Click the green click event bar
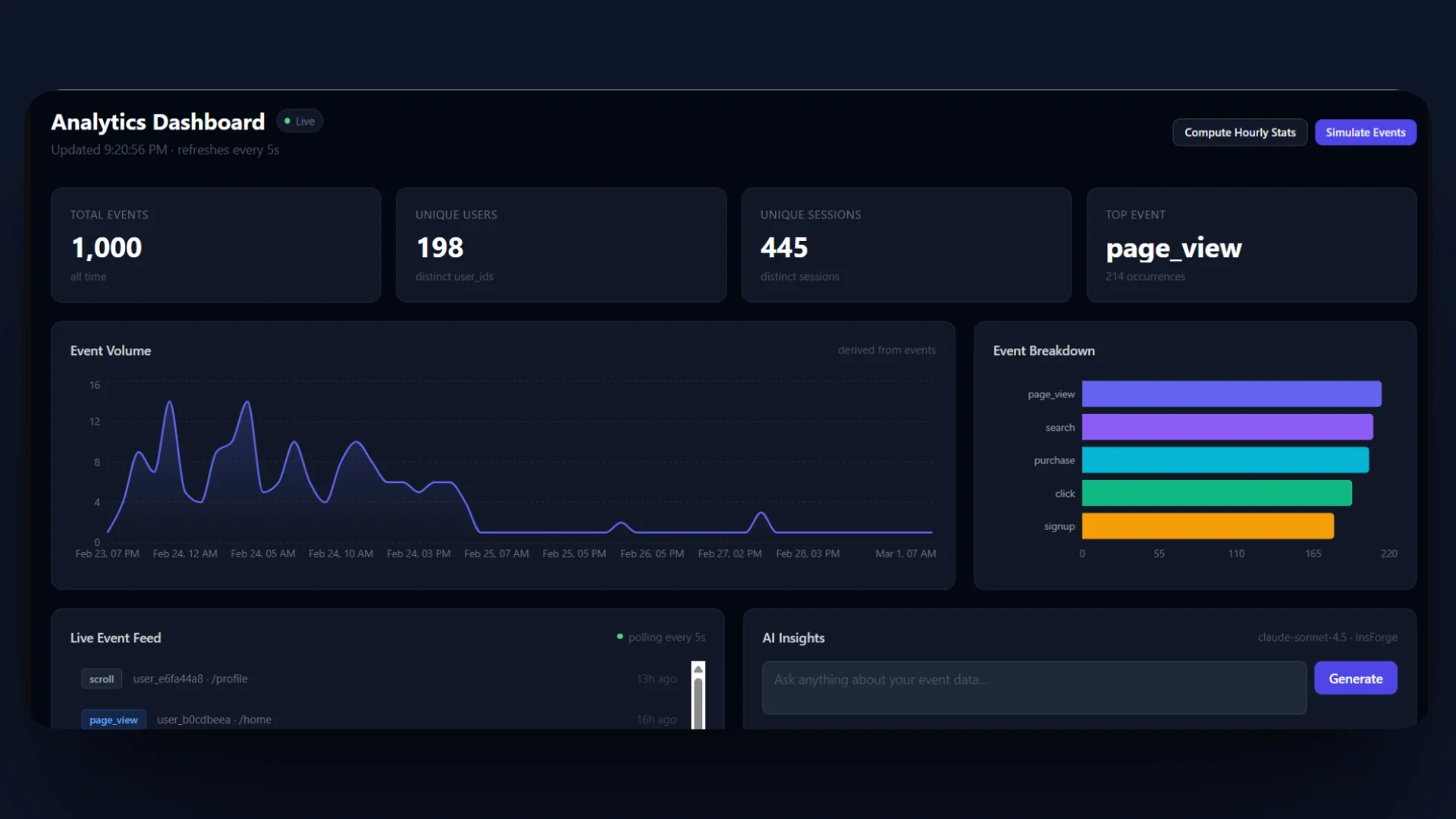Image resolution: width=1456 pixels, height=819 pixels. pos(1216,493)
